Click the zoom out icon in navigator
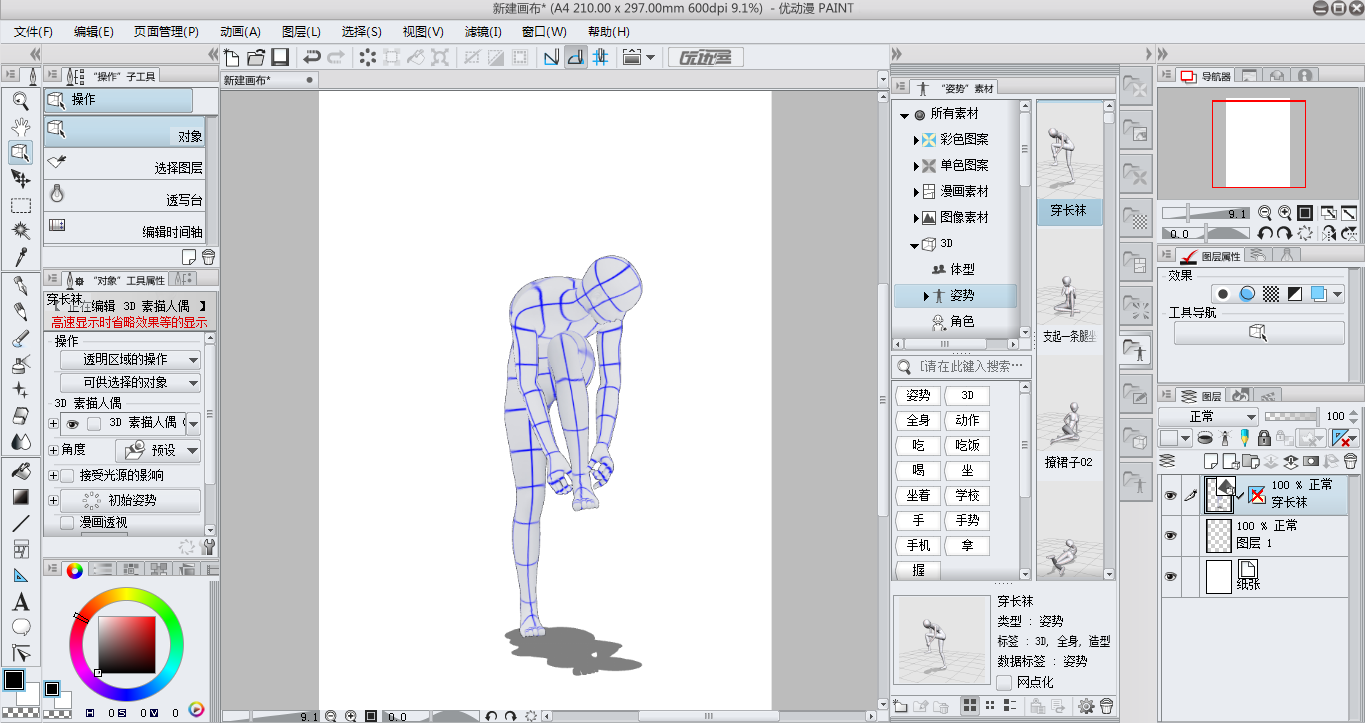1365x723 pixels. coord(1265,213)
